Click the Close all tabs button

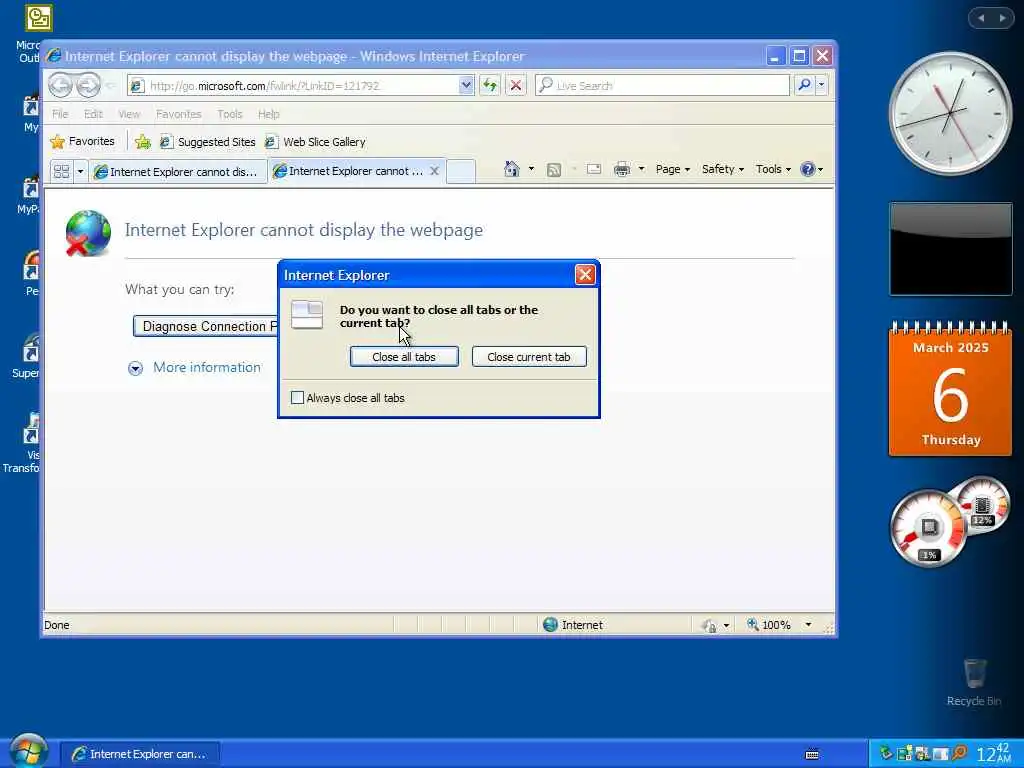point(404,357)
